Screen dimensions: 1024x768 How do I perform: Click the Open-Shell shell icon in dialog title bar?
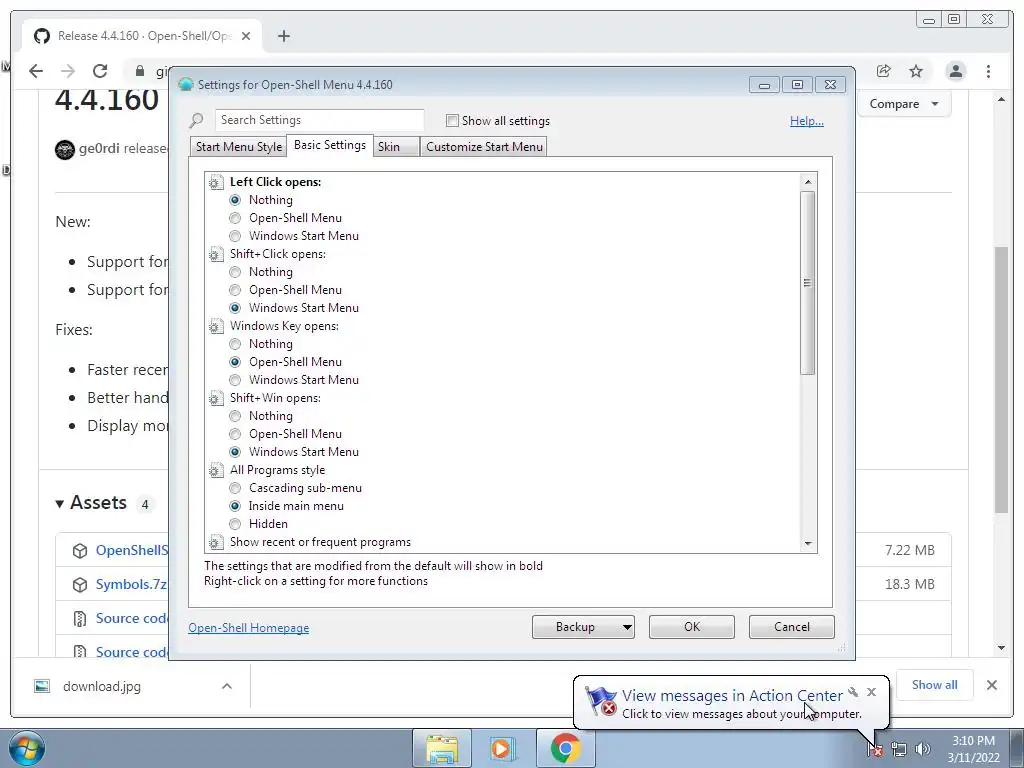[185, 84]
